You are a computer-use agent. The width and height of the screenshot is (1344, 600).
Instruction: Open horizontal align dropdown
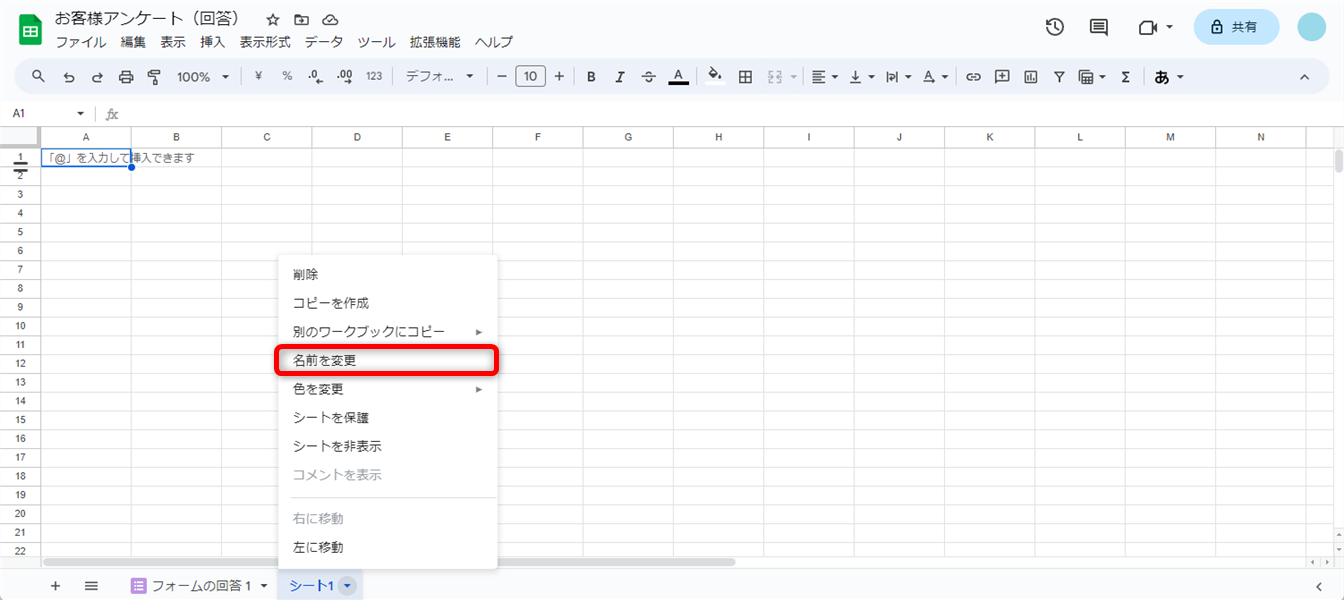824,77
